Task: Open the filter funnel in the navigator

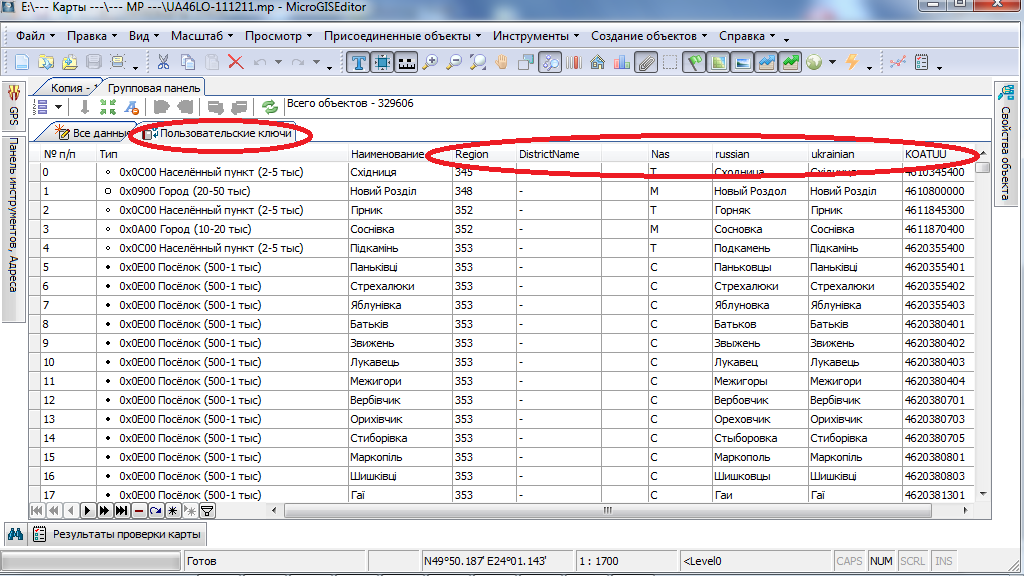Action: click(x=207, y=511)
